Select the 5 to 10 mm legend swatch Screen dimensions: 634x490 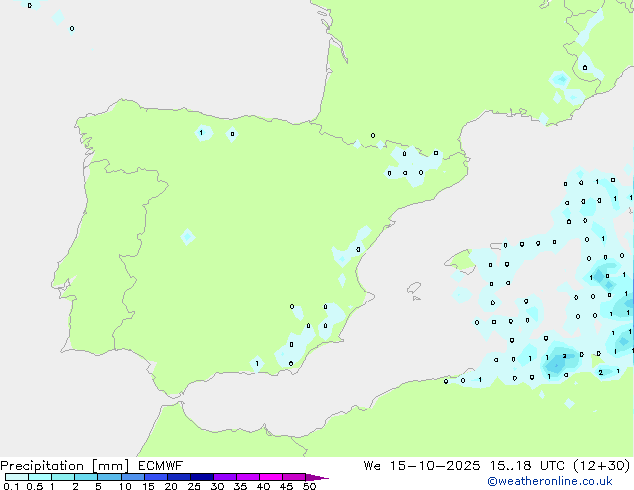[110, 477]
